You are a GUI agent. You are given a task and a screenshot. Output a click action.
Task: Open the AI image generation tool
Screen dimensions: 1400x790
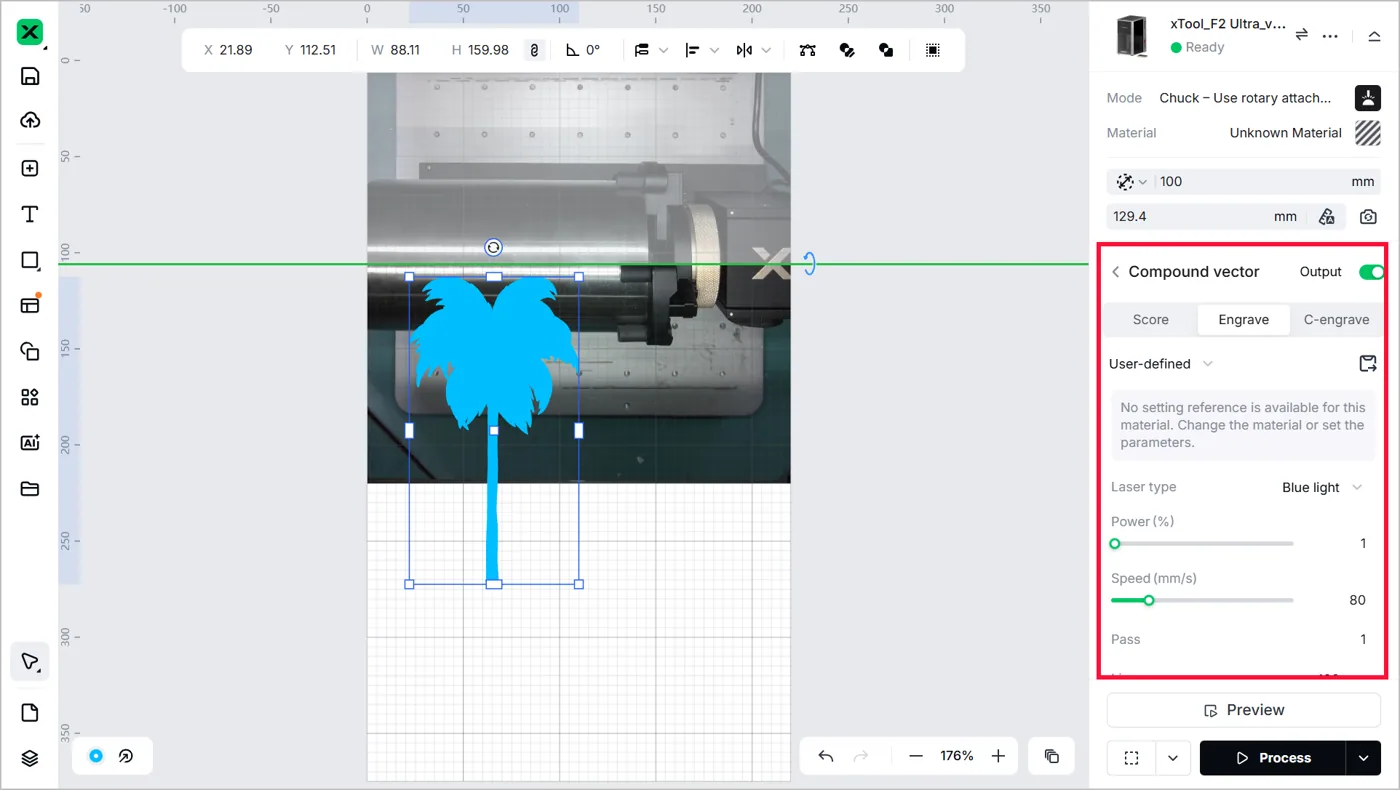(x=30, y=443)
